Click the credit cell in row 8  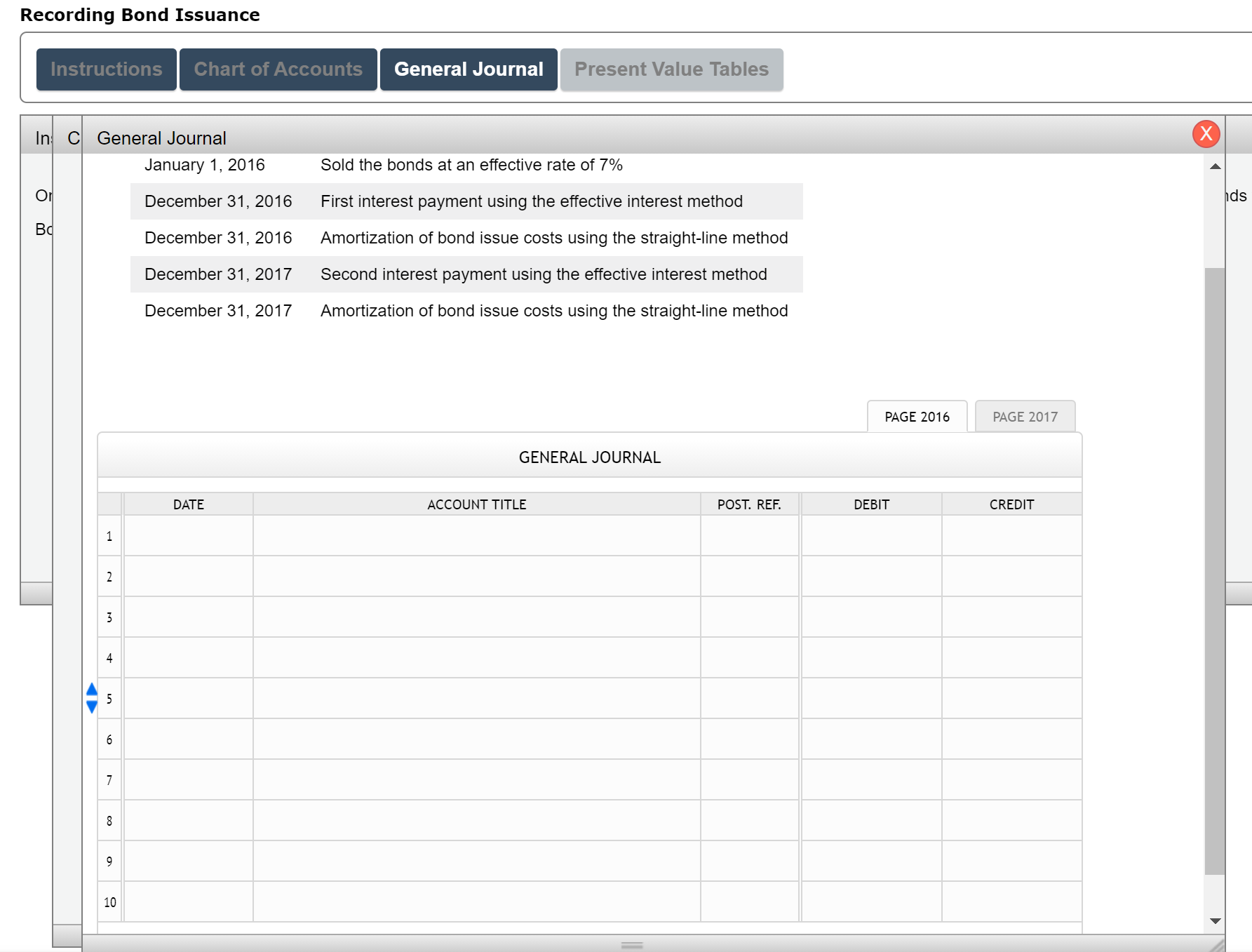point(1012,821)
